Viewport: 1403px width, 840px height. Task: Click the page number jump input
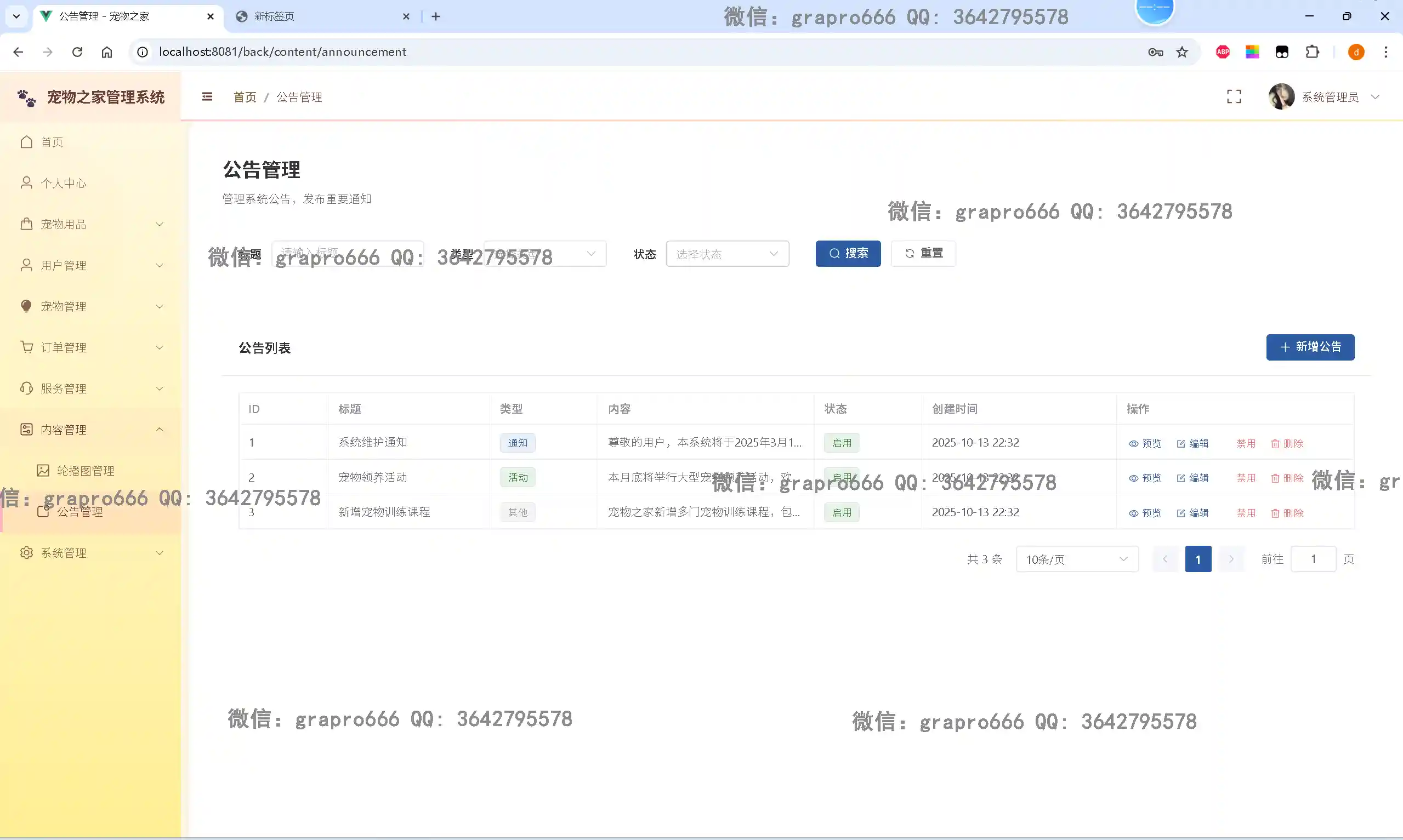1313,559
